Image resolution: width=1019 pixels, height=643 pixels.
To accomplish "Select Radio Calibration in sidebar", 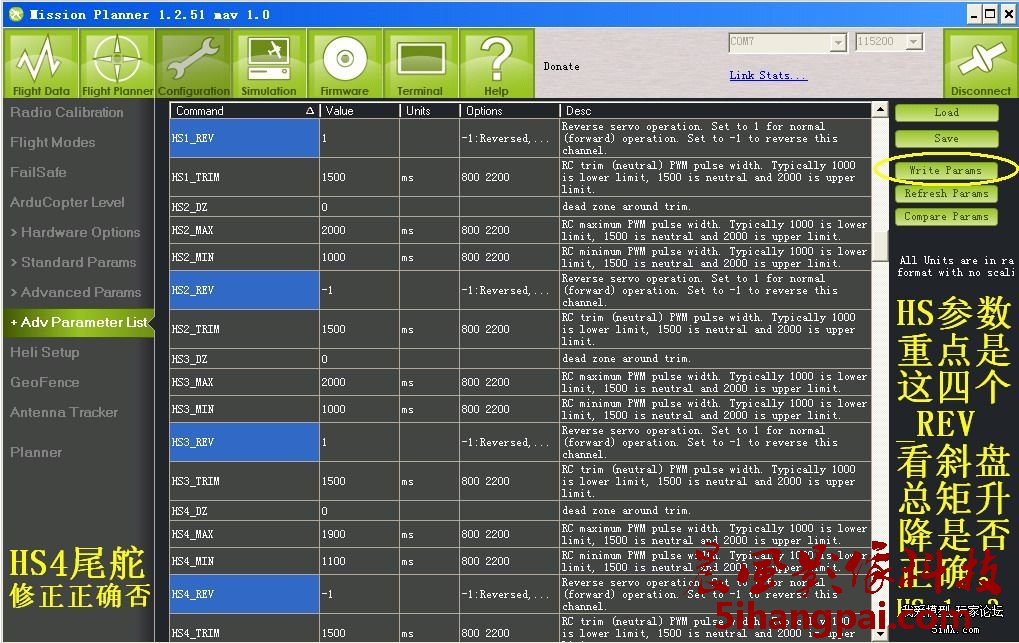I will (x=67, y=112).
